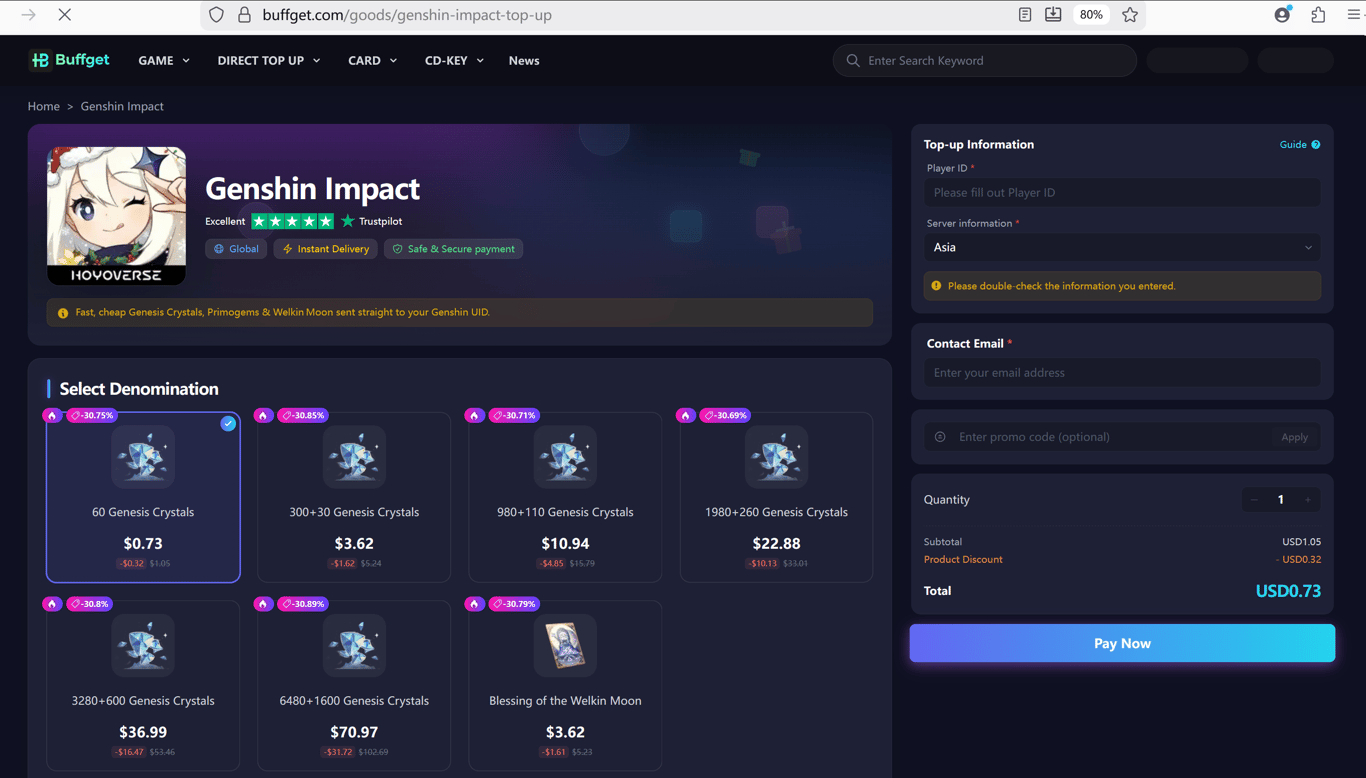Click the Safe & Secure payment badge
1366x778 pixels.
point(454,249)
